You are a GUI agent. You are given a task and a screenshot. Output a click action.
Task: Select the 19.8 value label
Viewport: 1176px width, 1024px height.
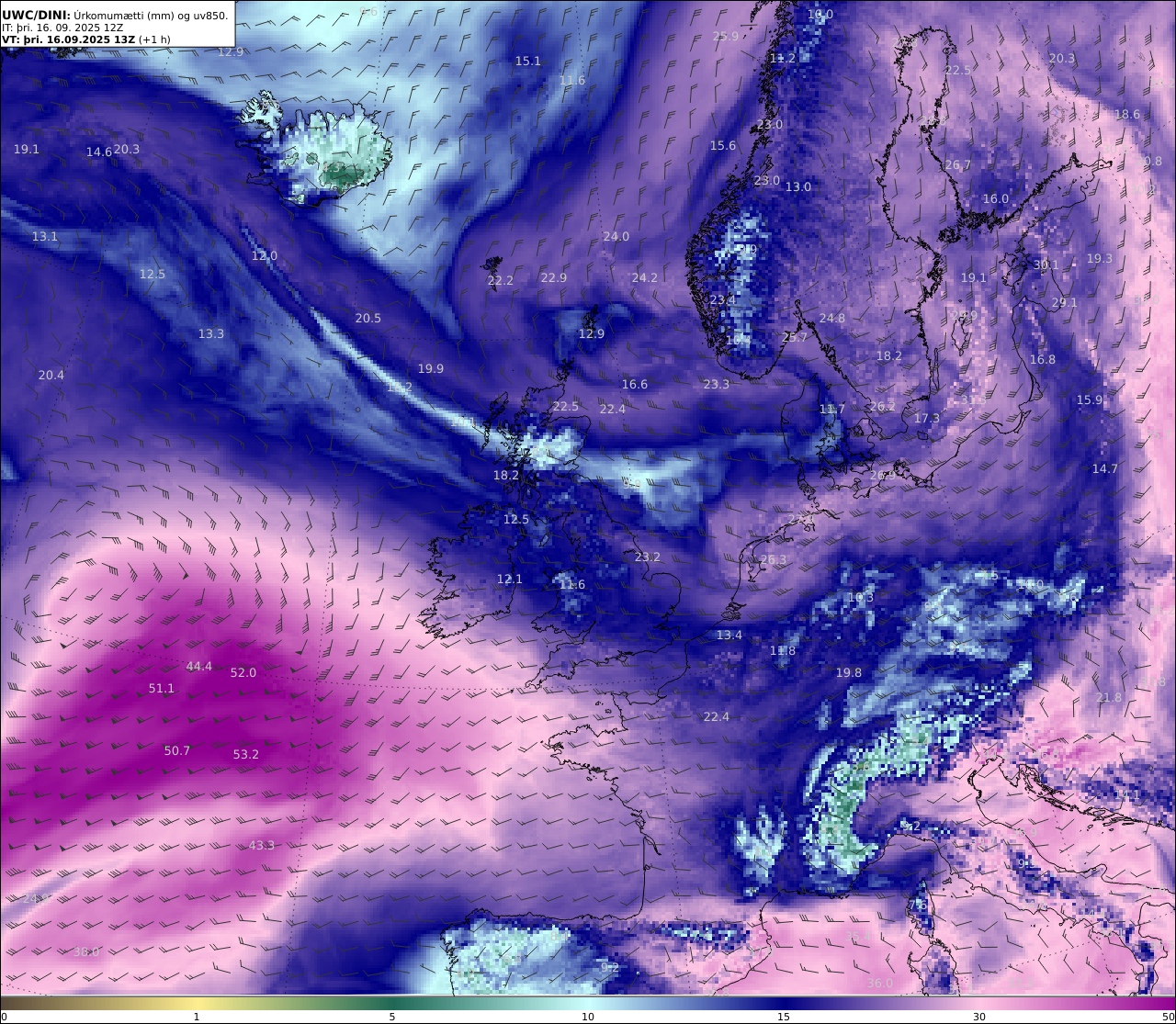coord(848,672)
